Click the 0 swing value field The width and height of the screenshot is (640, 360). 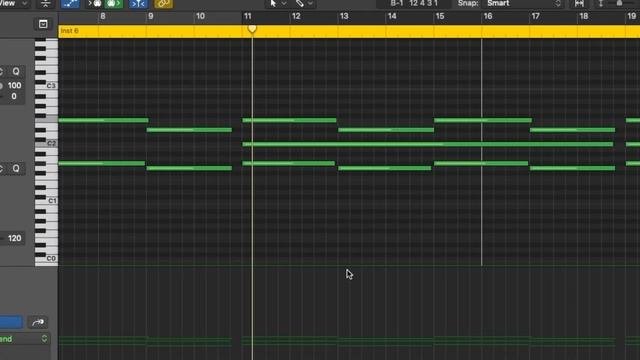[x=14, y=96]
